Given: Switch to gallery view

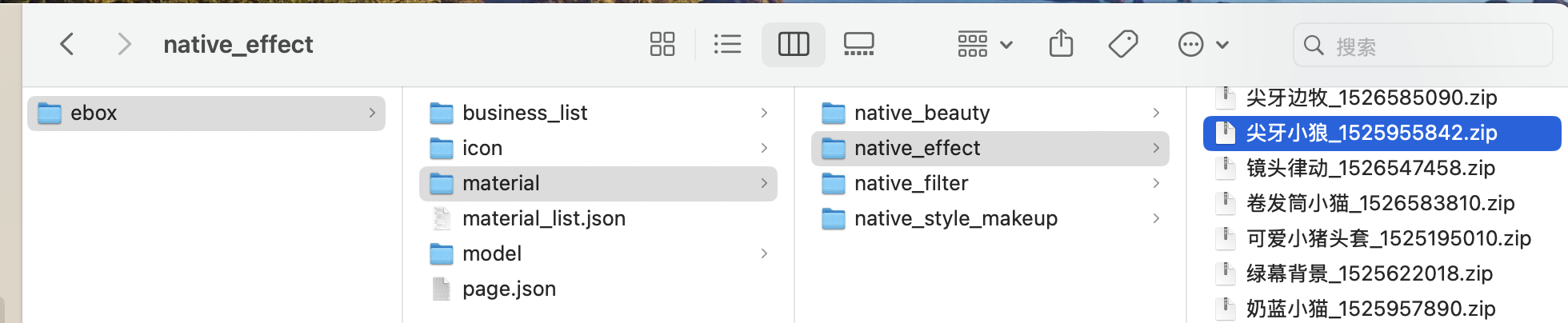Looking at the screenshot, I should 858,44.
